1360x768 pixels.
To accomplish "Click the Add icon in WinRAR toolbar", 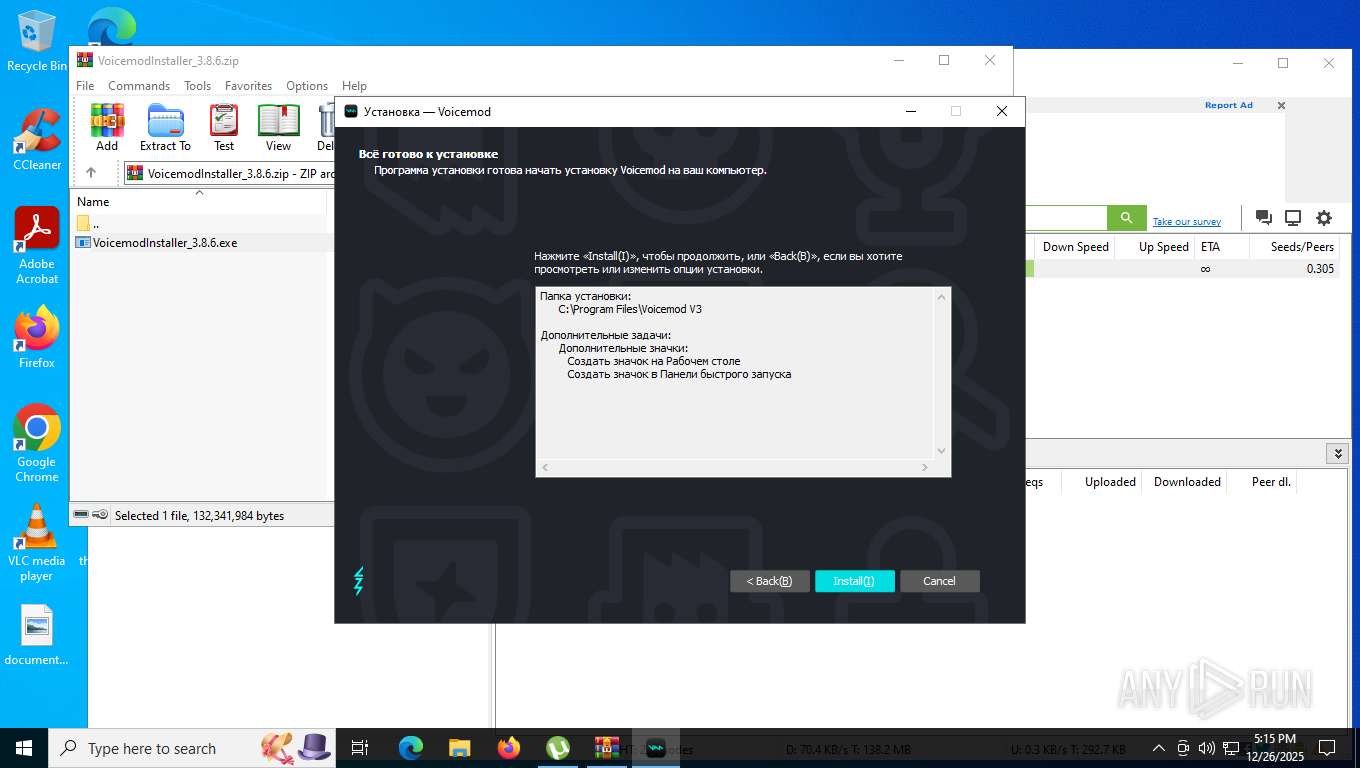I will [107, 127].
